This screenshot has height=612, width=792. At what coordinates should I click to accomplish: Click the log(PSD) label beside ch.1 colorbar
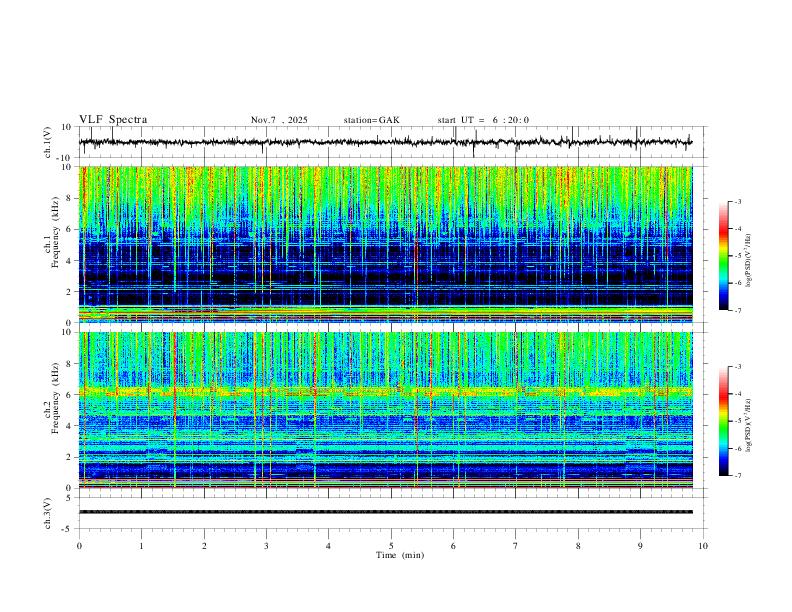[x=749, y=261]
